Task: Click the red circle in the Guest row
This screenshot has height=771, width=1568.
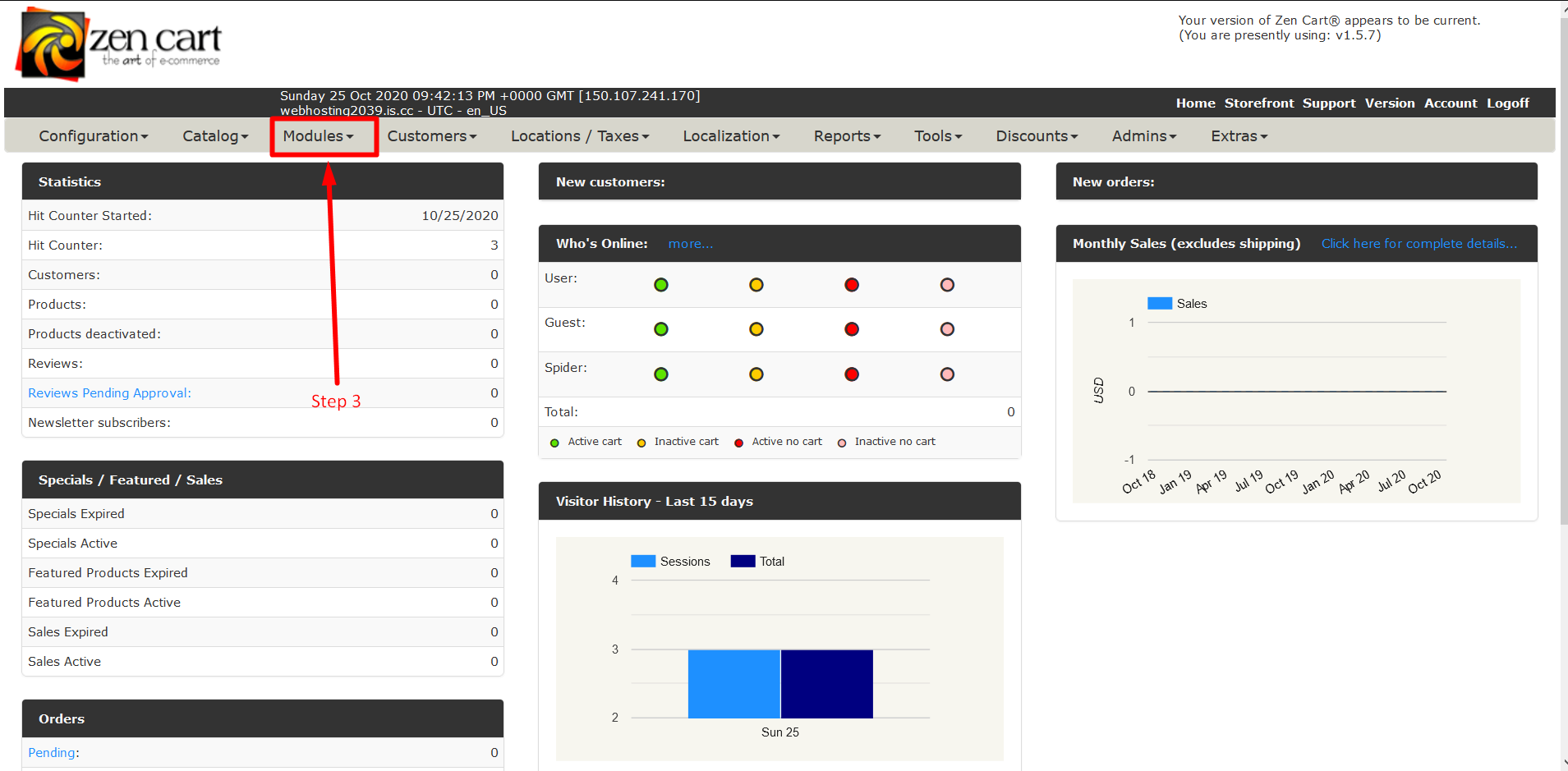Action: coord(852,329)
